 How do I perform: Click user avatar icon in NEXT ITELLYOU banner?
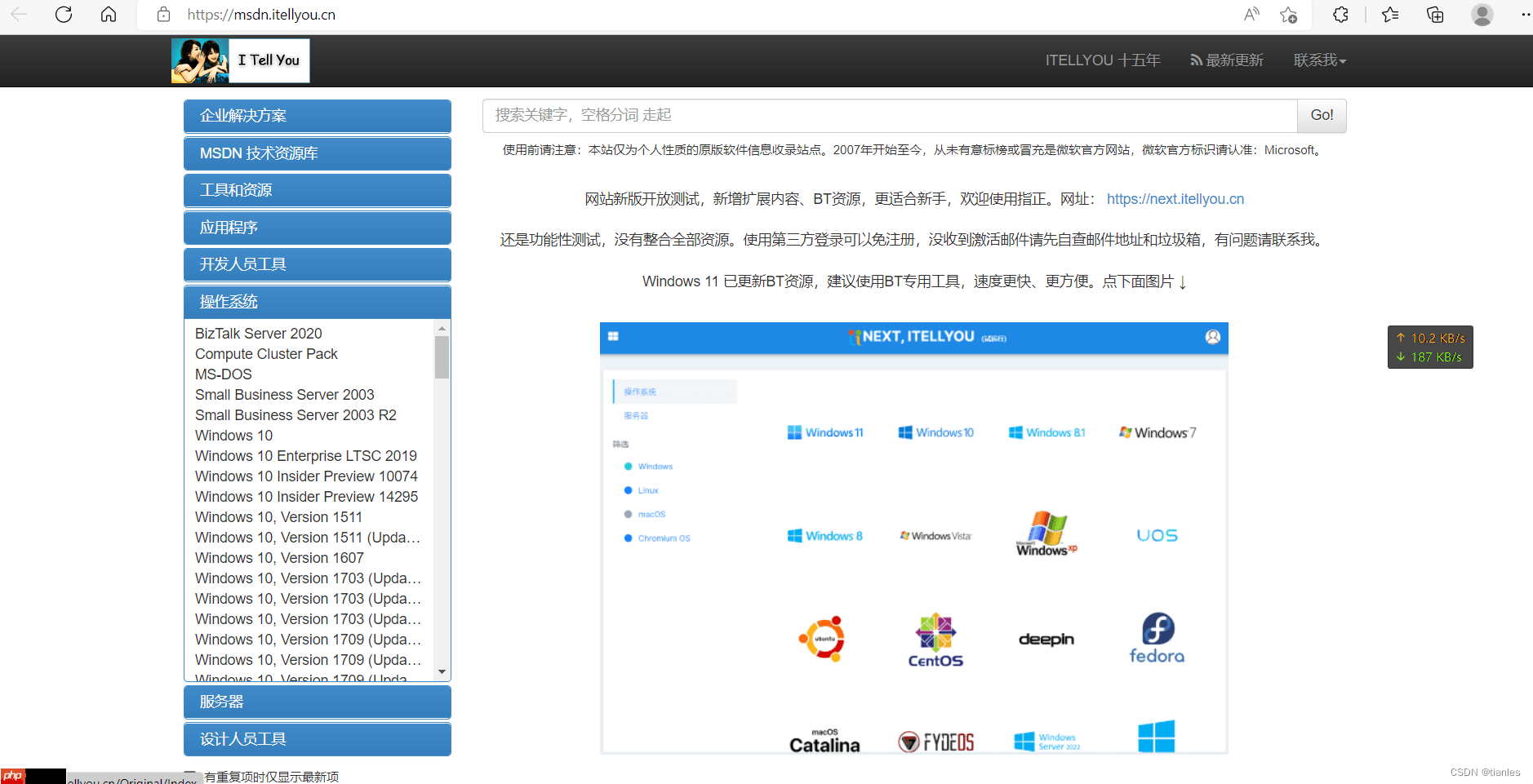pos(1213,337)
